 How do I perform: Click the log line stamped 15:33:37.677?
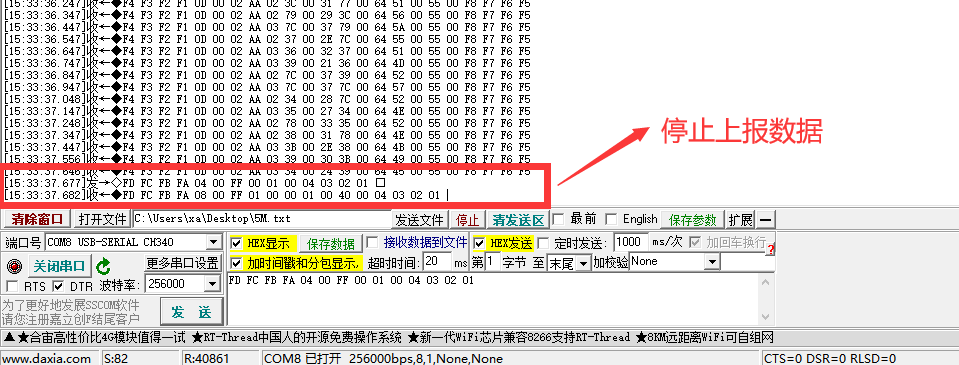tap(194, 183)
